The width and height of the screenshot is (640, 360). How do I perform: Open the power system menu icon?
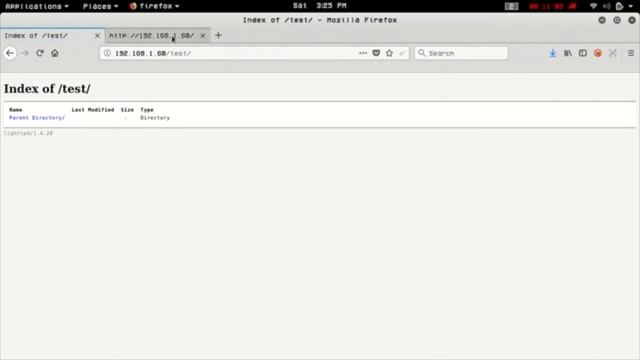click(620, 6)
